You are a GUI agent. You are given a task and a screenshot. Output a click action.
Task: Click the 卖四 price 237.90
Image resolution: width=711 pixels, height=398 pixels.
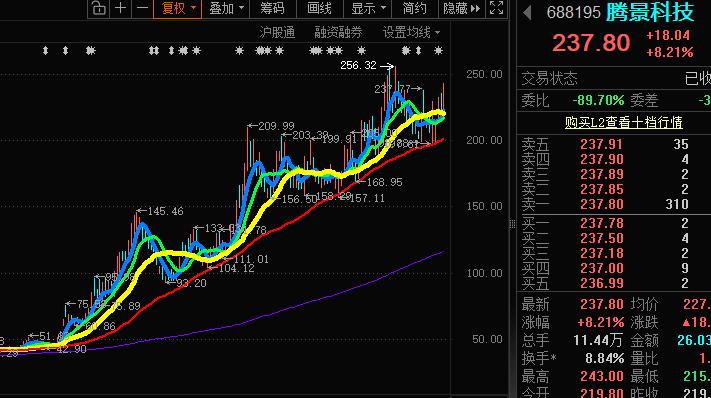point(601,159)
